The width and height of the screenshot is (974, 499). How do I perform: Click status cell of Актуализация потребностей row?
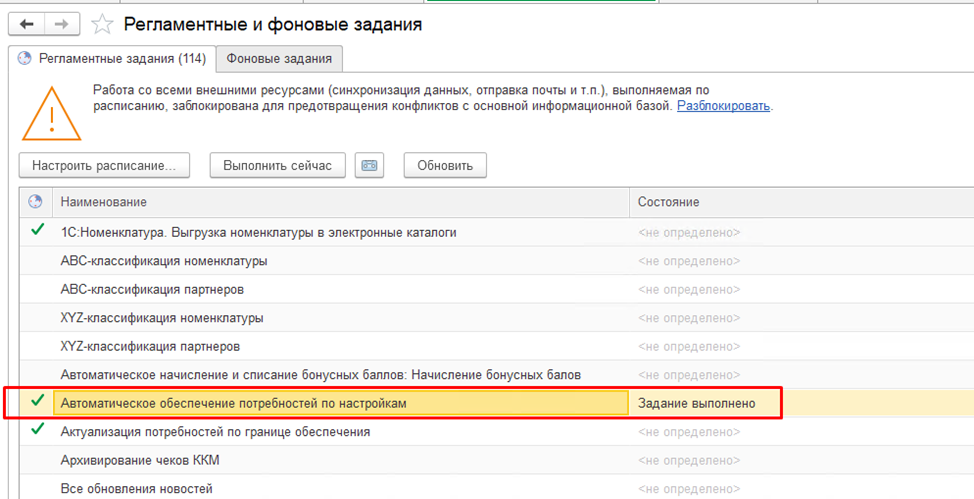(801, 432)
